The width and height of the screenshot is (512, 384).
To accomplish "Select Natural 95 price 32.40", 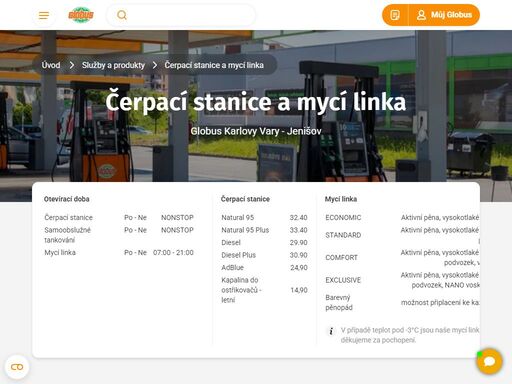I will (x=298, y=218).
